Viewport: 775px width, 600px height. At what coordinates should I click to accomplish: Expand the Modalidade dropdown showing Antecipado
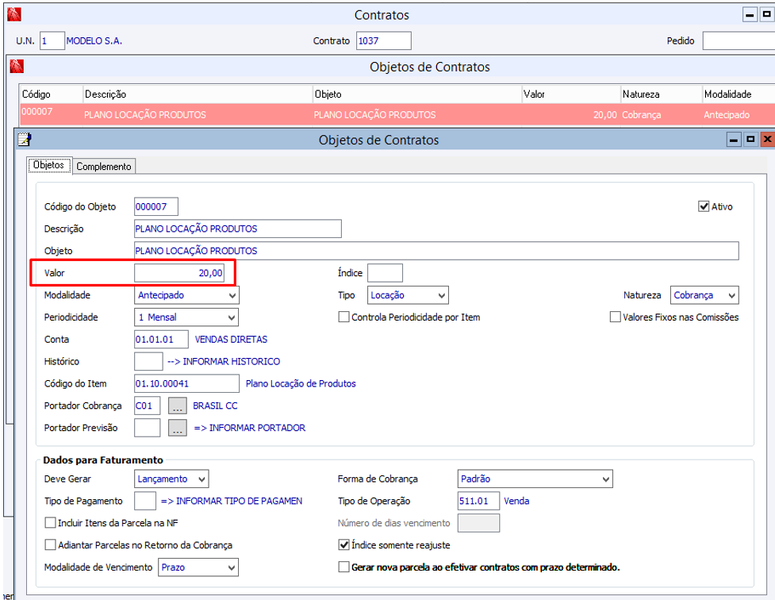coord(186,295)
